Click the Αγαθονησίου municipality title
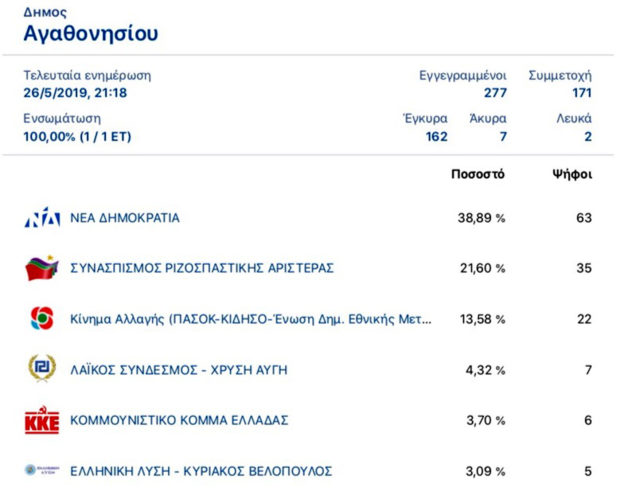The width and height of the screenshot is (620, 494). (x=91, y=34)
